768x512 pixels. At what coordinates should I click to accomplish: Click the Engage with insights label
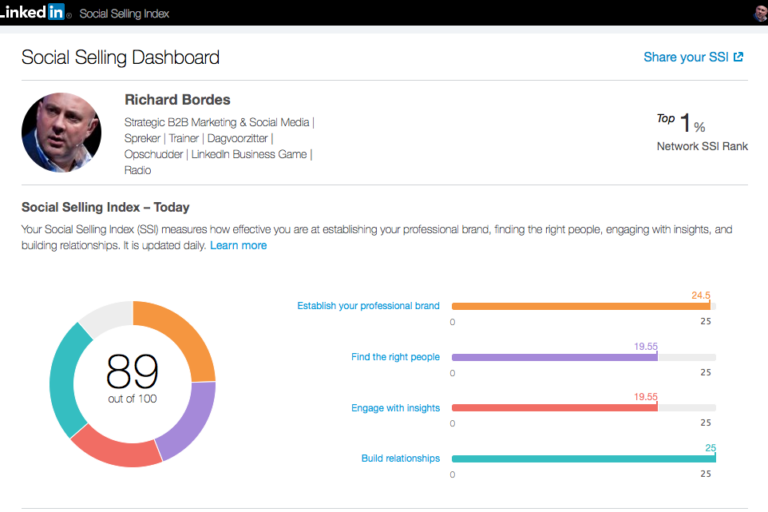tap(395, 408)
